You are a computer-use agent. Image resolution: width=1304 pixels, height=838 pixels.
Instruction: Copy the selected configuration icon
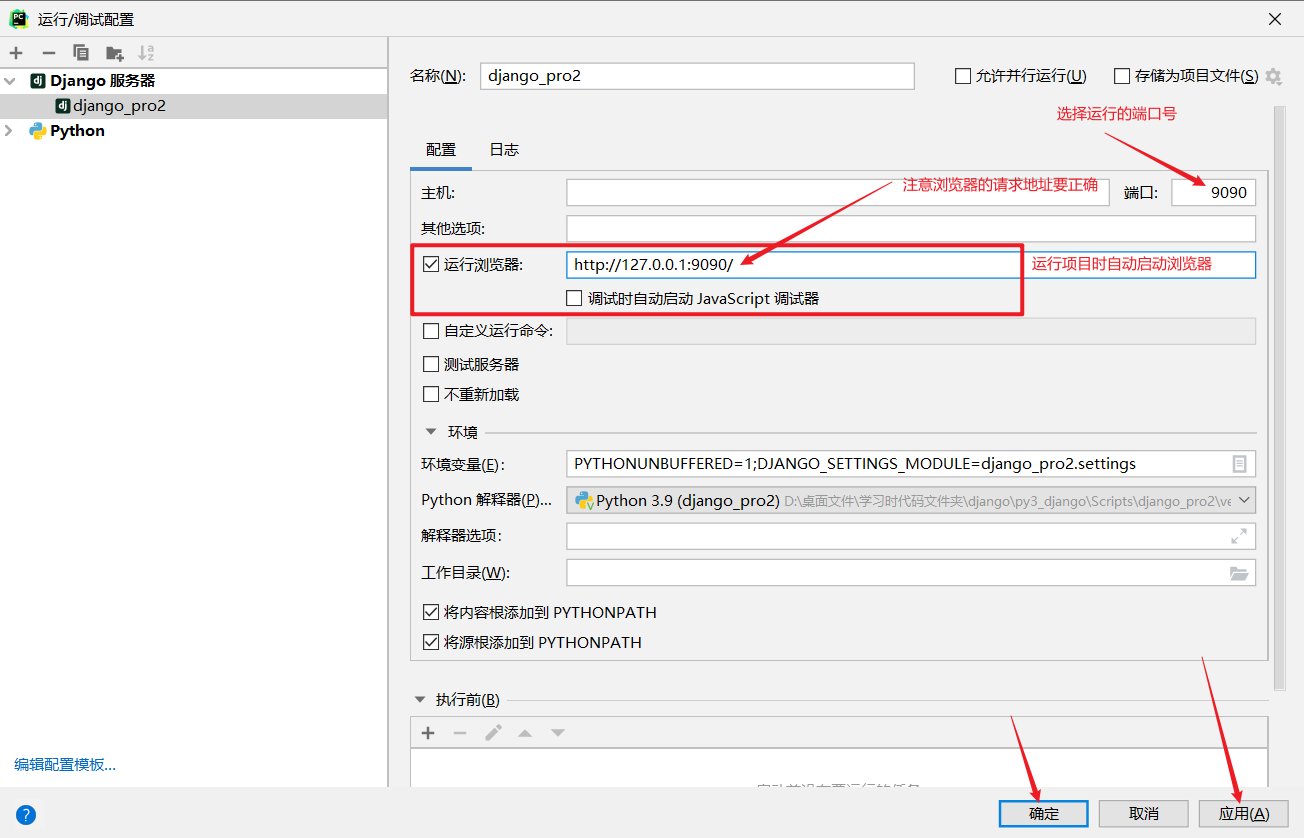click(81, 53)
